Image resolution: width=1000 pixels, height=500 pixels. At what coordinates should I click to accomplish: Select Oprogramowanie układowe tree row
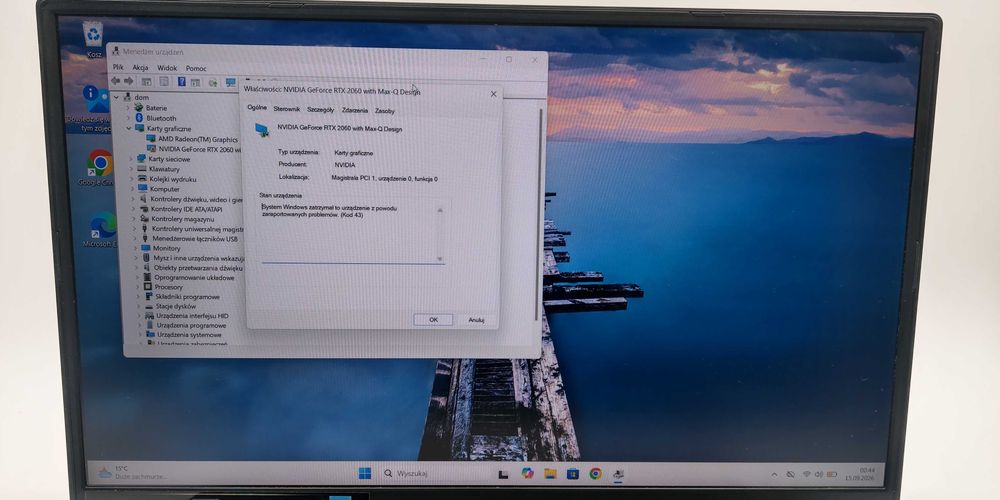(x=194, y=277)
